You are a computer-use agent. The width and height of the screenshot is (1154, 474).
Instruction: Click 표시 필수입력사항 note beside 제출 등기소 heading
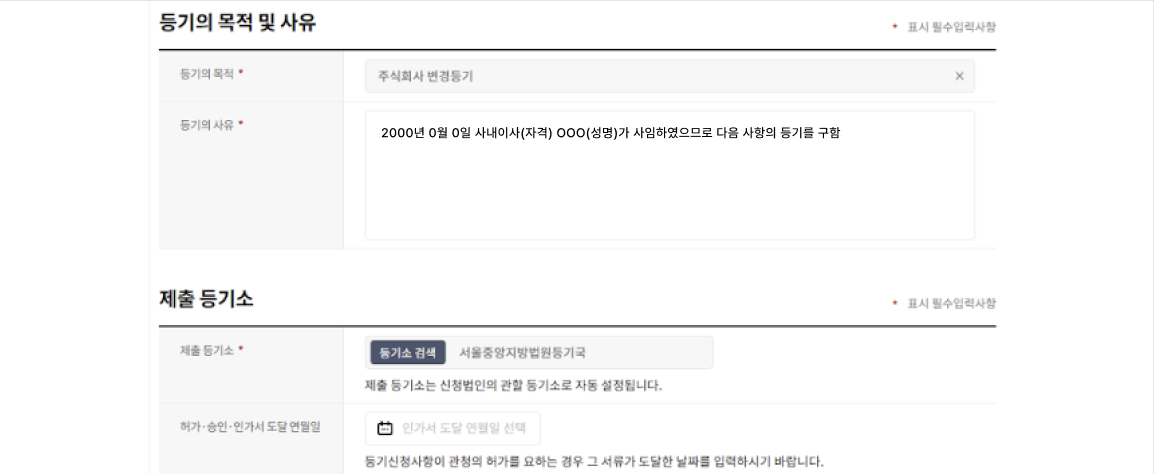coord(952,303)
